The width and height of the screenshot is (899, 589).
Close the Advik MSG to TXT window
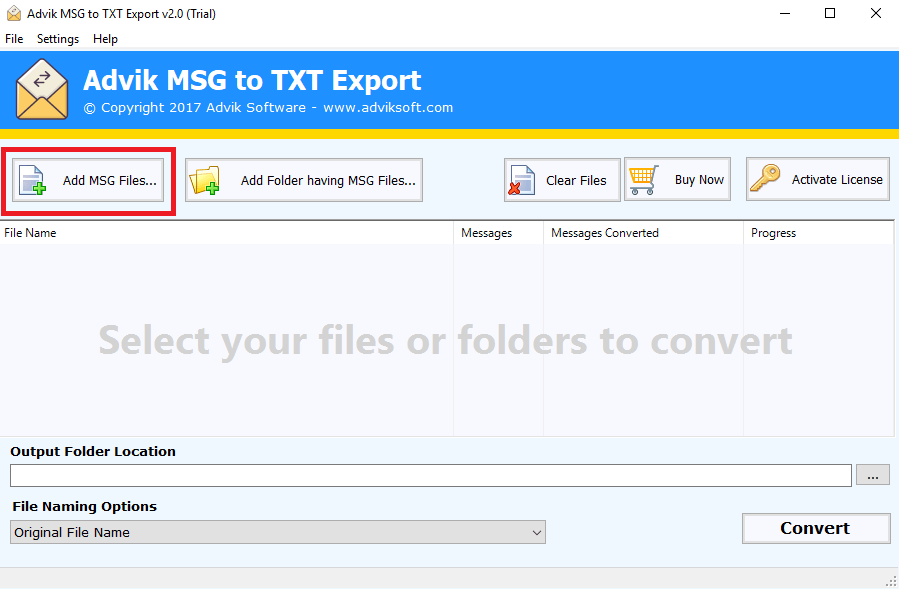tap(875, 13)
